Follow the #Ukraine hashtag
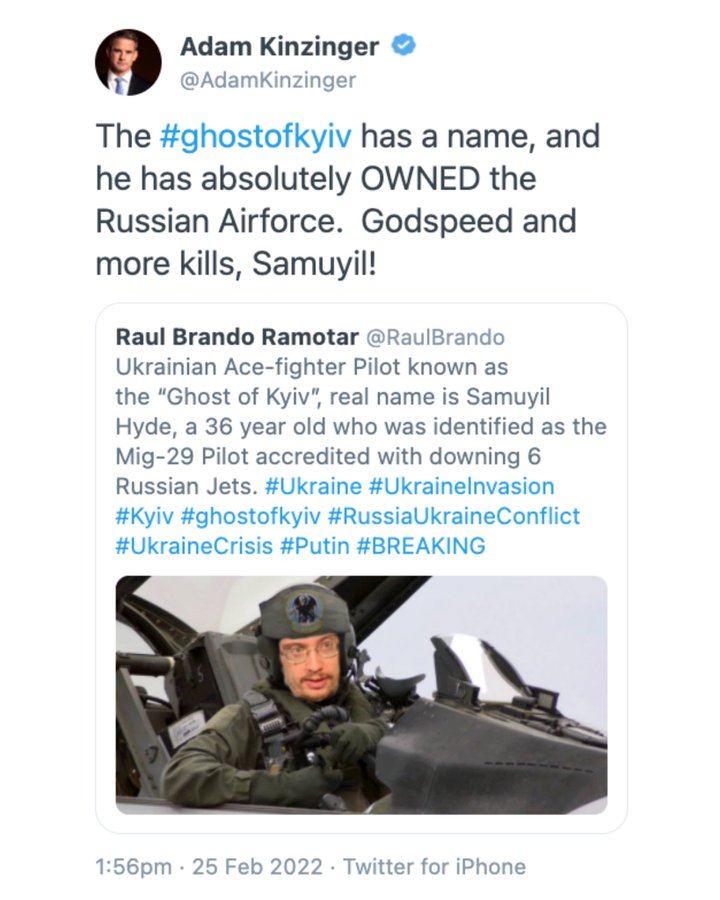 point(313,486)
